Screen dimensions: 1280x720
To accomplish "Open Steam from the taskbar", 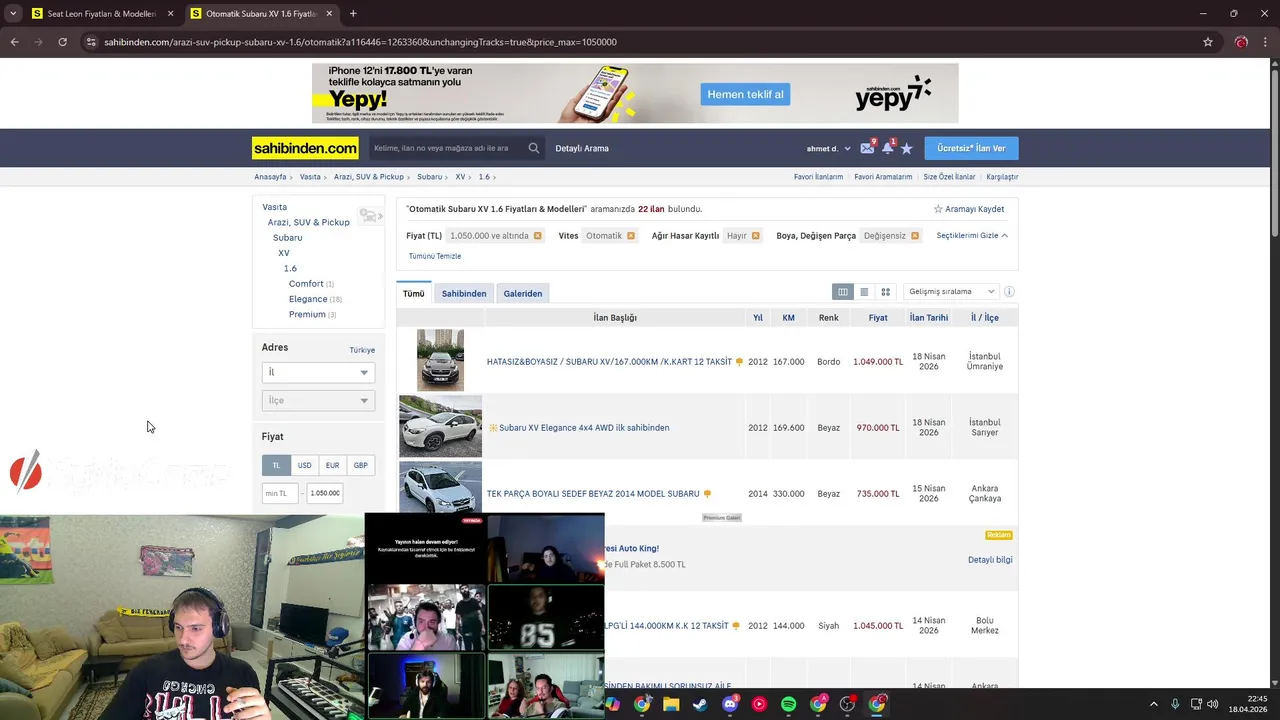I will coord(700,704).
